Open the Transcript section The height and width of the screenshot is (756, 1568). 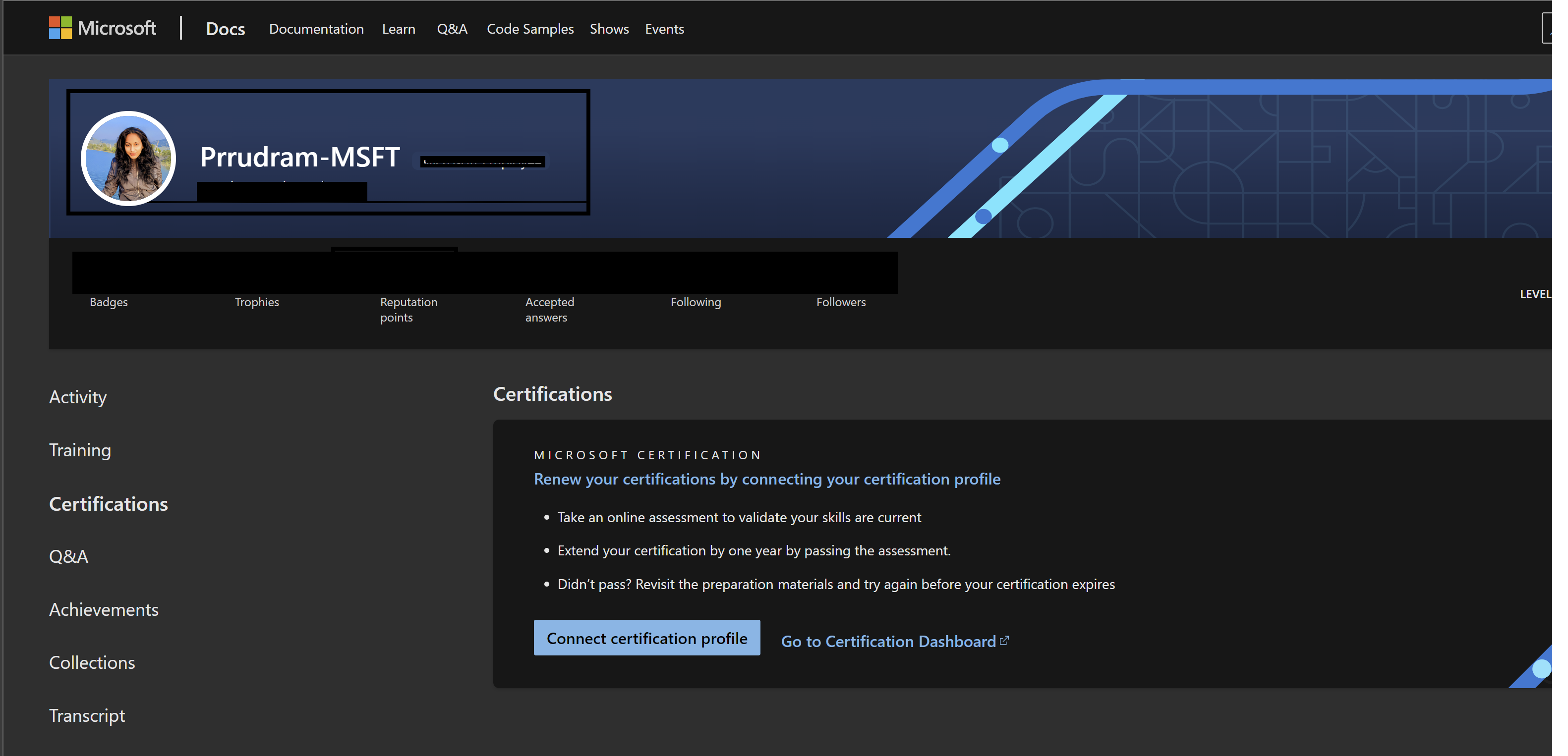point(86,715)
